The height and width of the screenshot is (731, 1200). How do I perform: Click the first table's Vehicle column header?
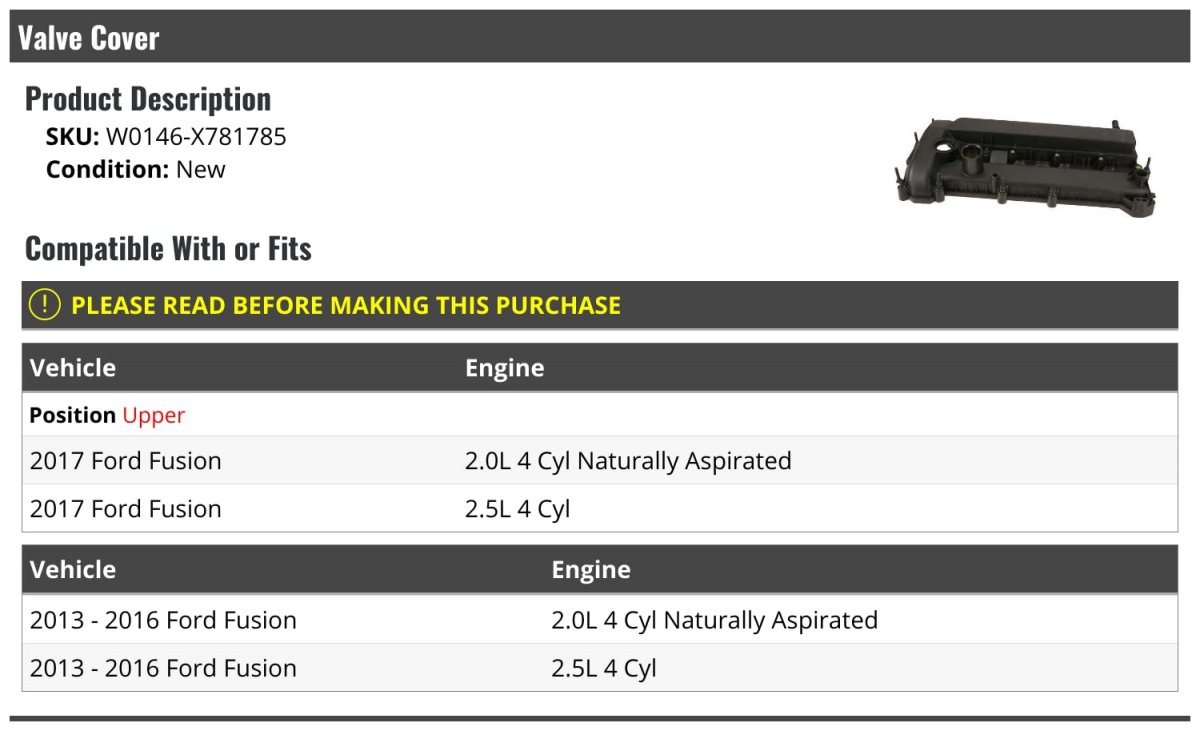[x=73, y=368]
